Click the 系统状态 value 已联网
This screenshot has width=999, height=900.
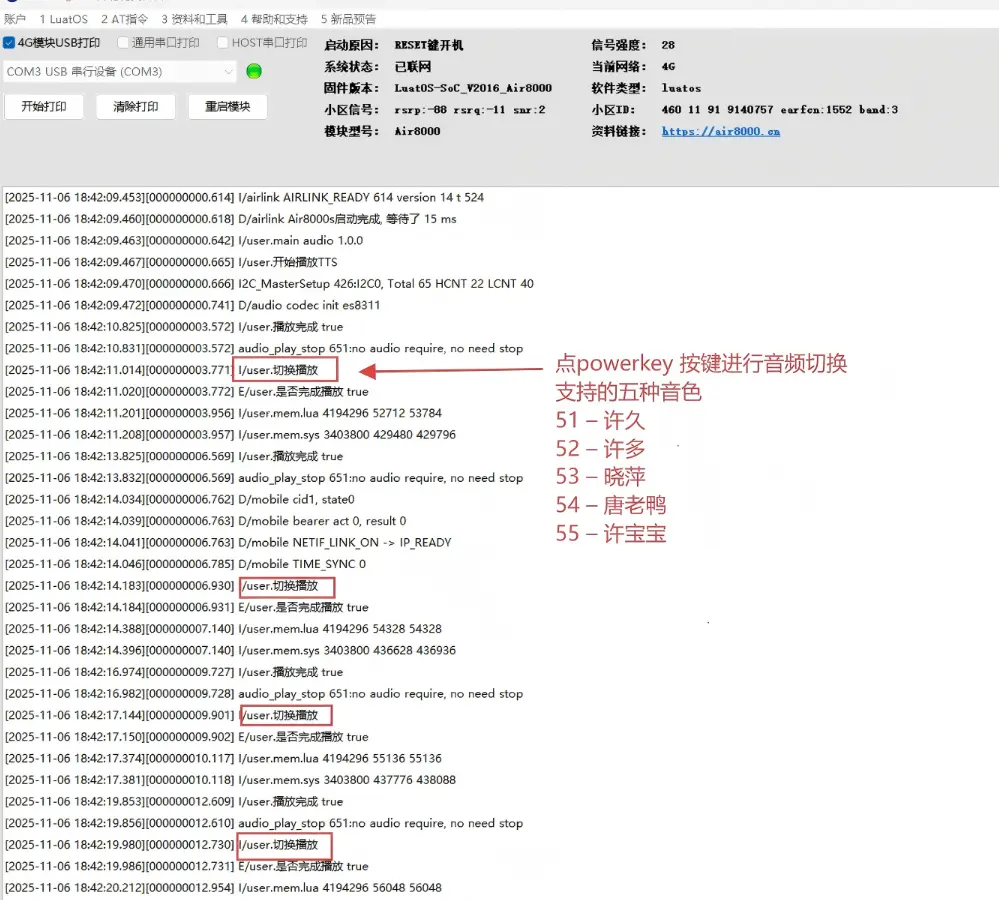pos(413,66)
